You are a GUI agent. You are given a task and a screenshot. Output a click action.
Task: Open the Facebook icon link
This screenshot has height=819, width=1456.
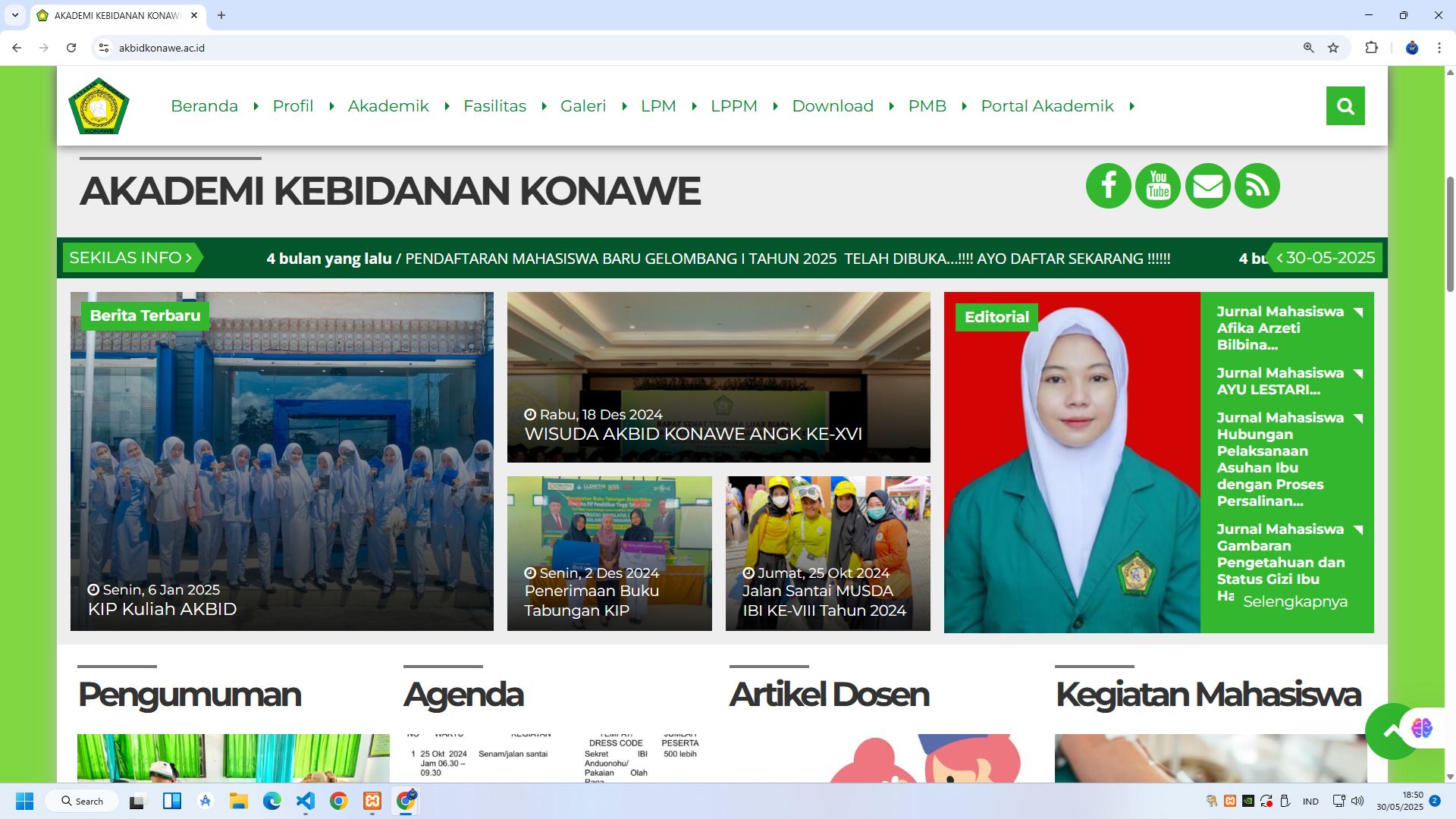[1108, 185]
